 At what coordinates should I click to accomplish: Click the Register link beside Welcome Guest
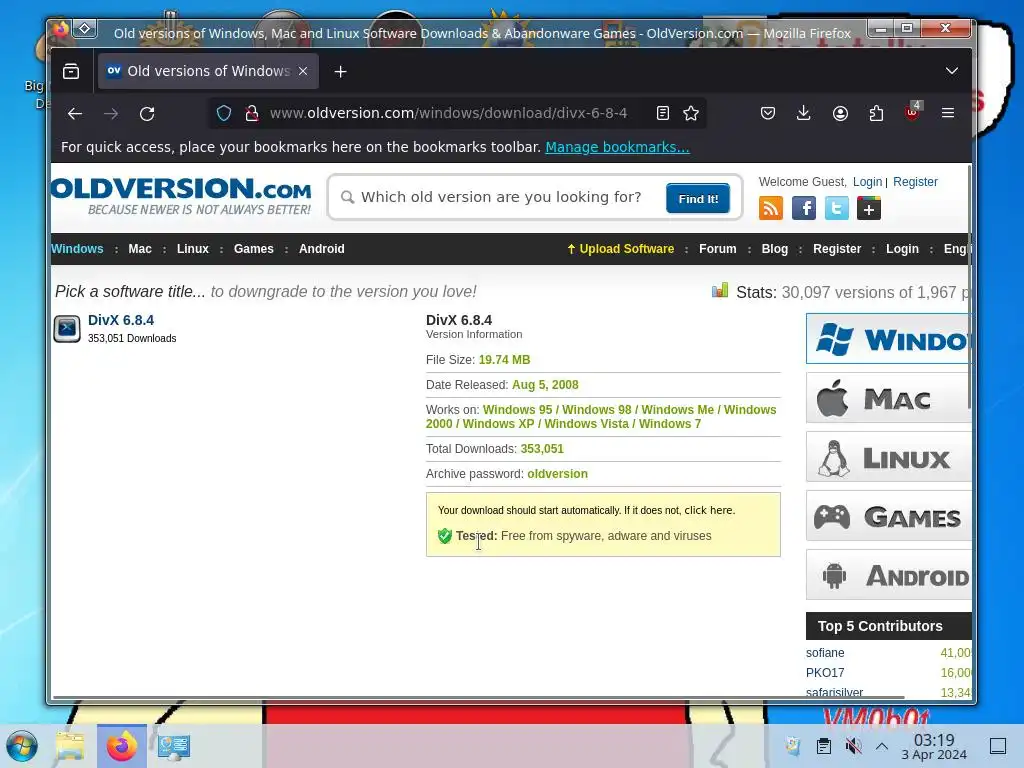coord(915,182)
